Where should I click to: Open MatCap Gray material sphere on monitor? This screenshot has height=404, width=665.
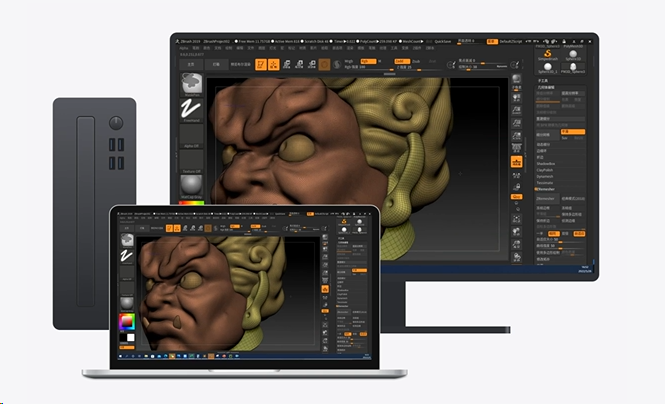pos(191,186)
